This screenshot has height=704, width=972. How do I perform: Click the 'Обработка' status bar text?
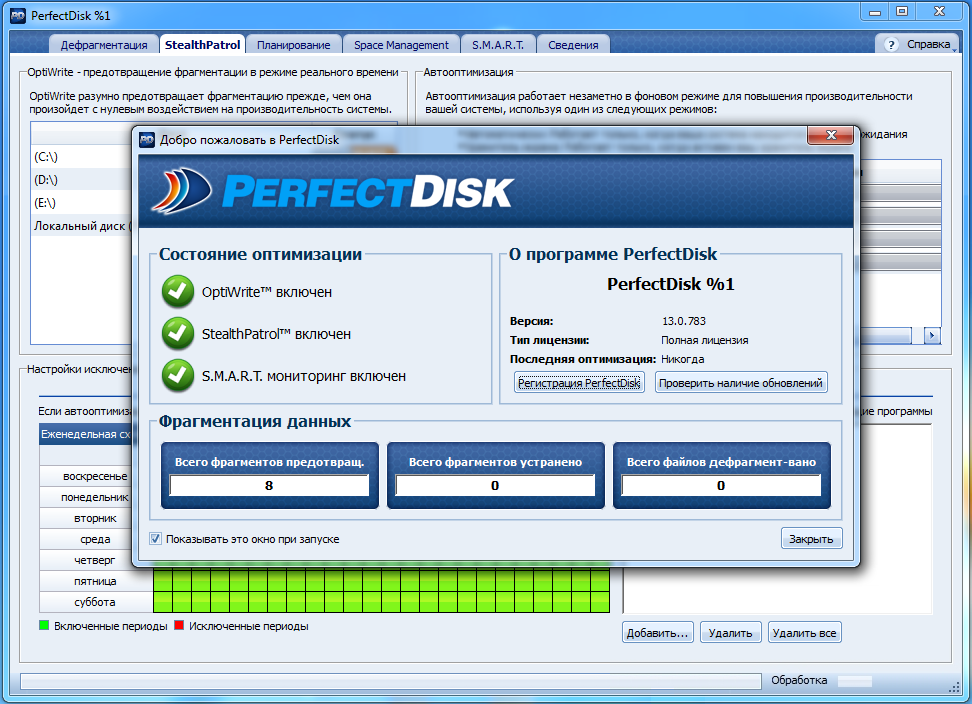tap(799, 680)
